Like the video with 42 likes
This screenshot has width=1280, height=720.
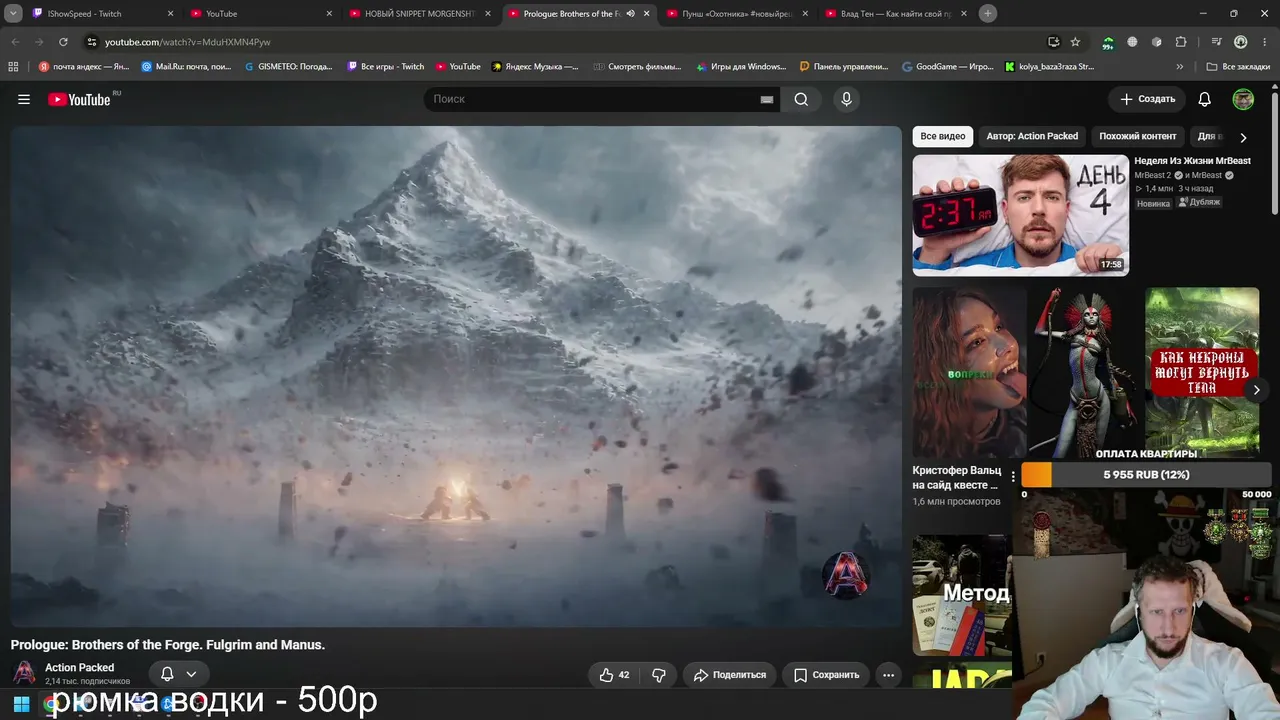[615, 675]
